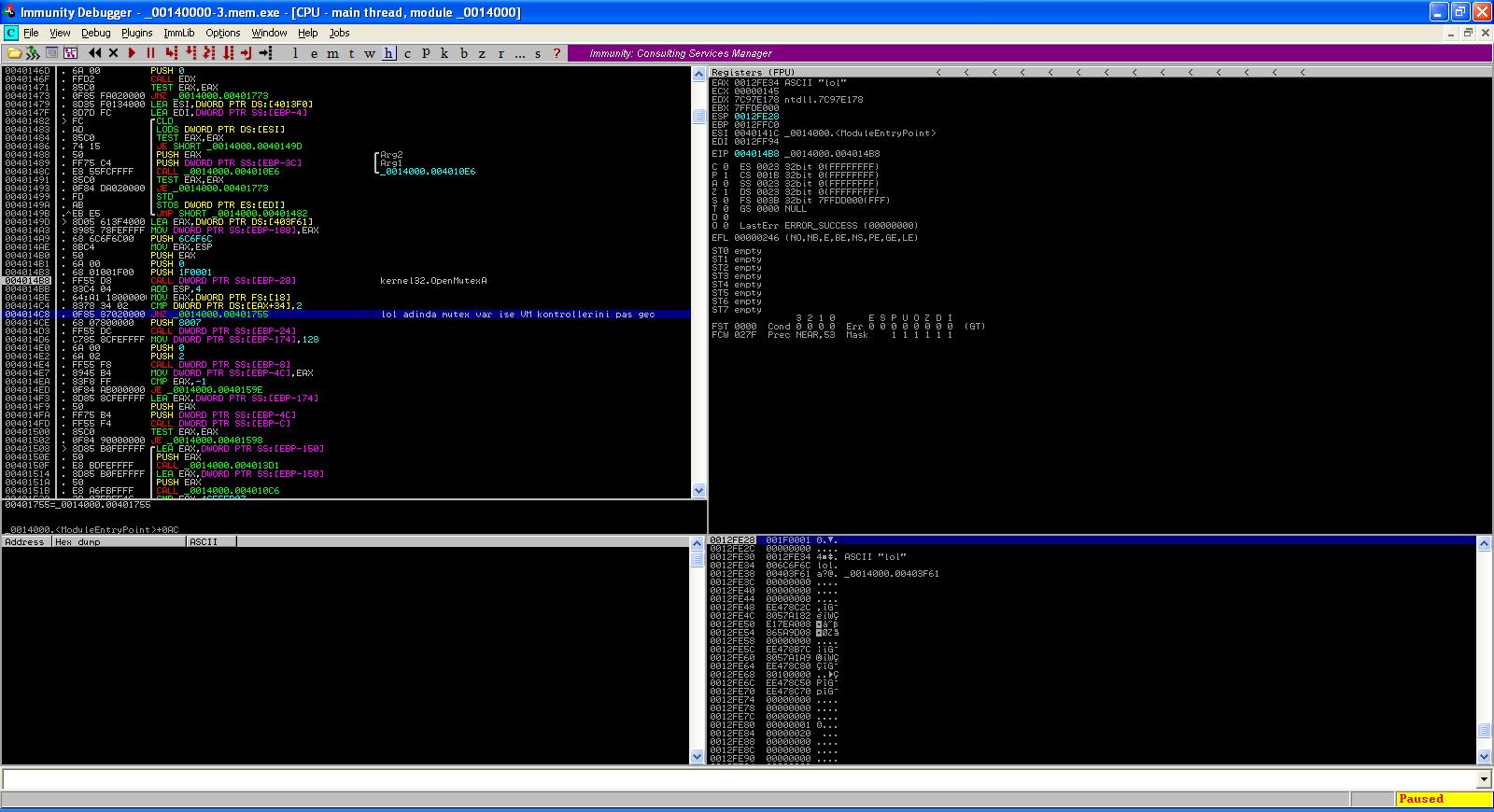Click the 'z' toolbar button

482,53
